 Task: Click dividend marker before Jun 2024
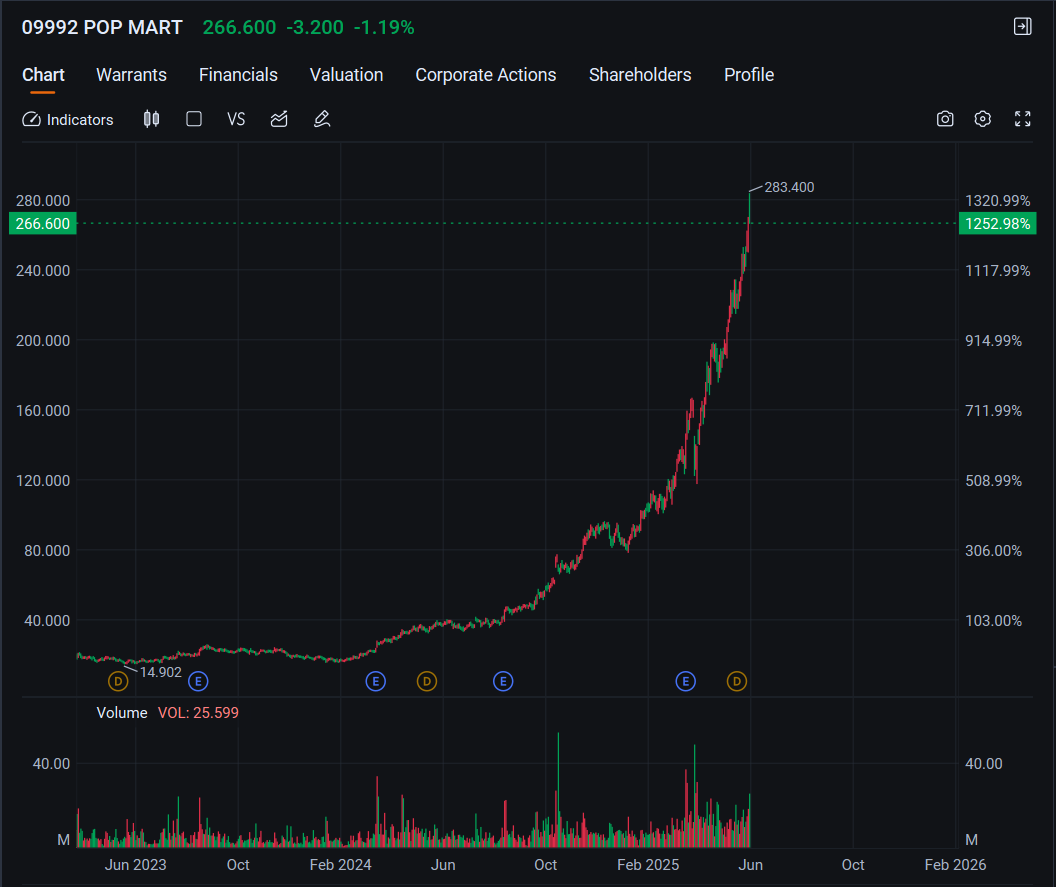427,682
